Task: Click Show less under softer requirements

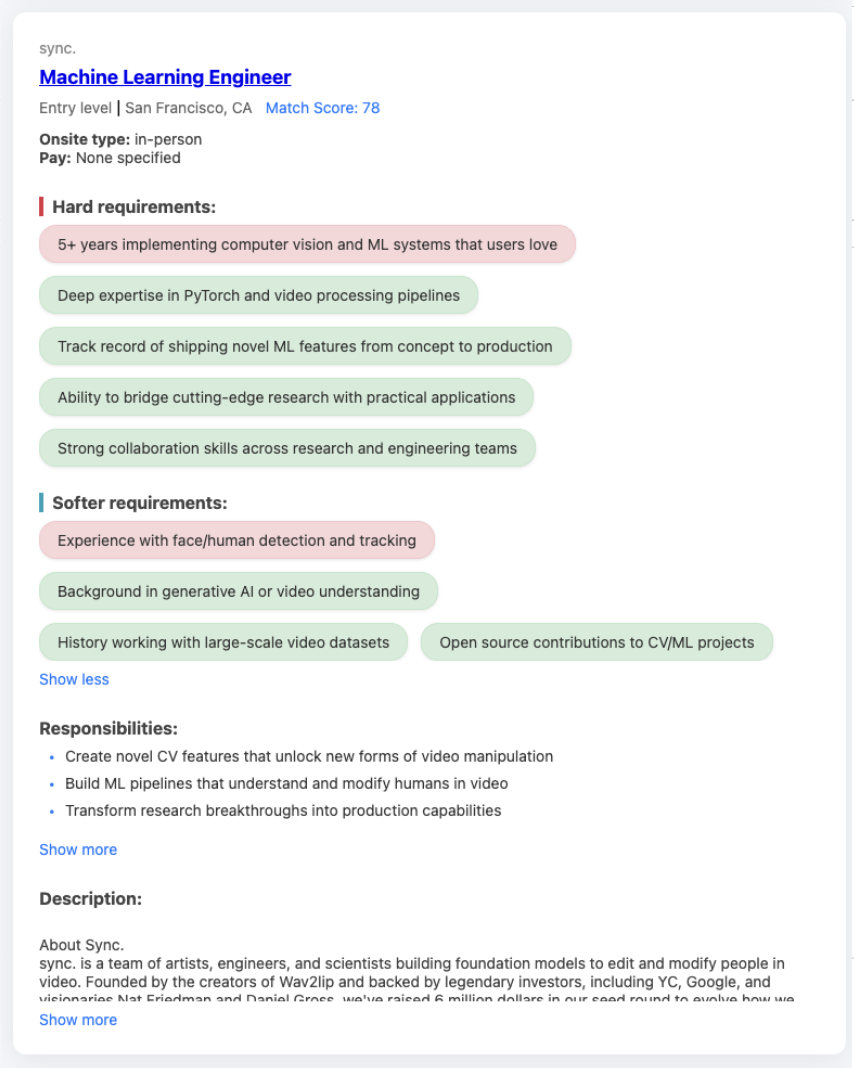Action: (x=74, y=679)
